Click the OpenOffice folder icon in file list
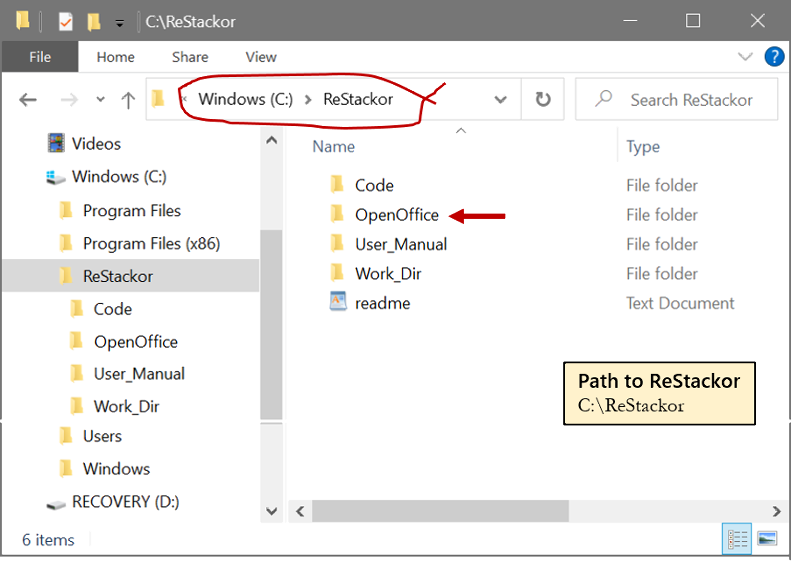 pyautogui.click(x=337, y=213)
